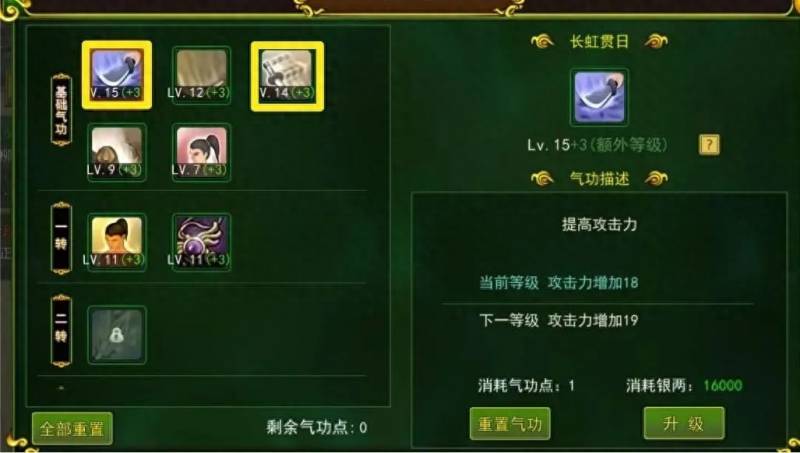Select the 二转 category label
The image size is (800, 453).
tap(61, 331)
